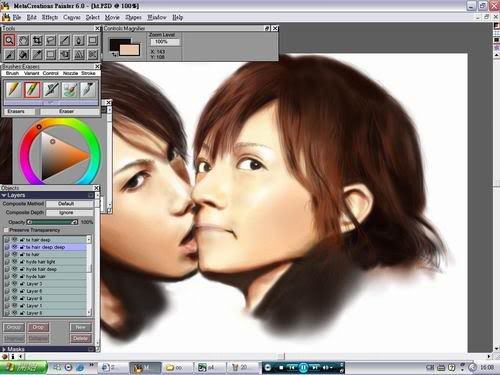Viewport: 500px width, 375px height.
Task: Toggle visibility of 'hyde hair' layer
Action: [15, 276]
